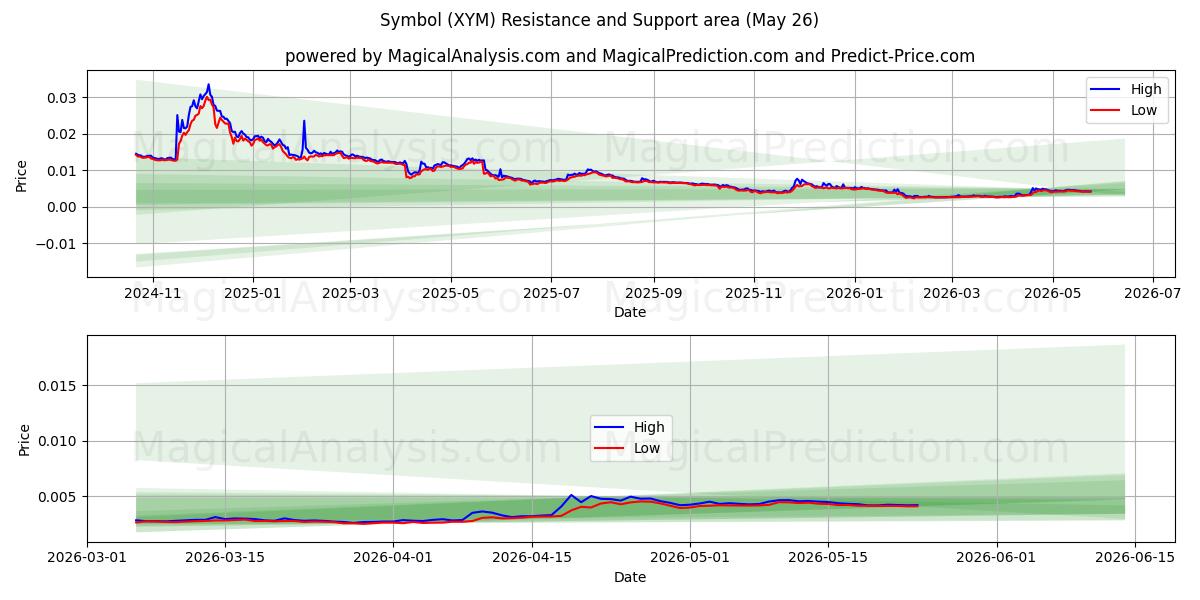The height and width of the screenshot is (600, 1200).
Task: Click the '2026-06-15' date tick label
Action: (x=1135, y=557)
